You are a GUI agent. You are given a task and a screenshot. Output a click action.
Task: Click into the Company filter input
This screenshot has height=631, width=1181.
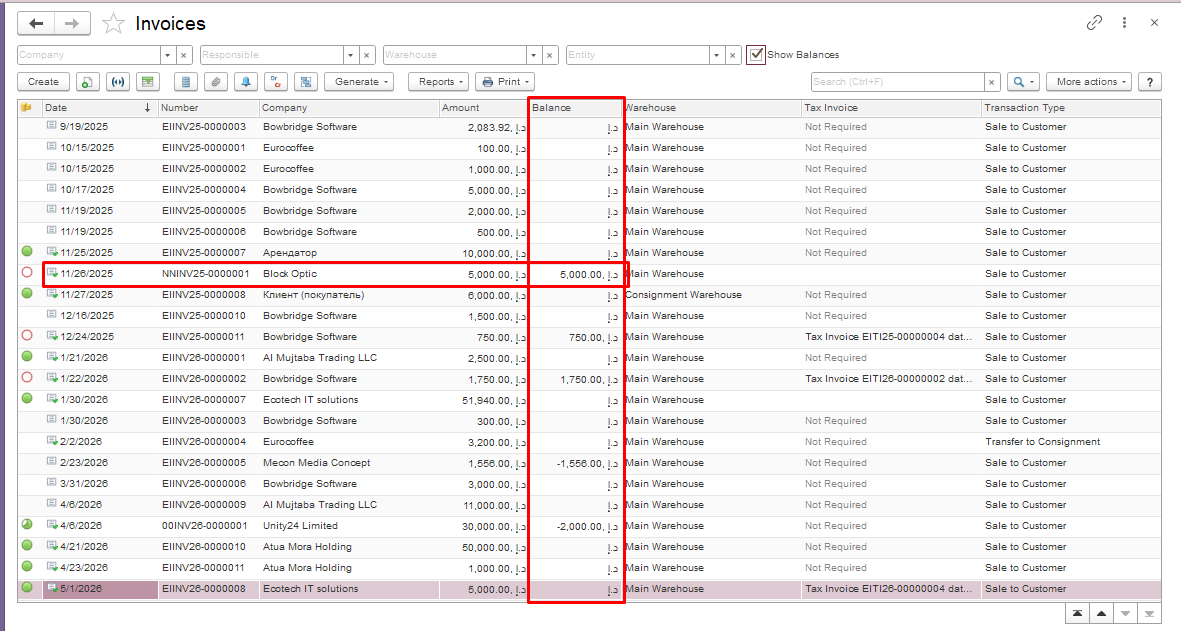pos(89,55)
